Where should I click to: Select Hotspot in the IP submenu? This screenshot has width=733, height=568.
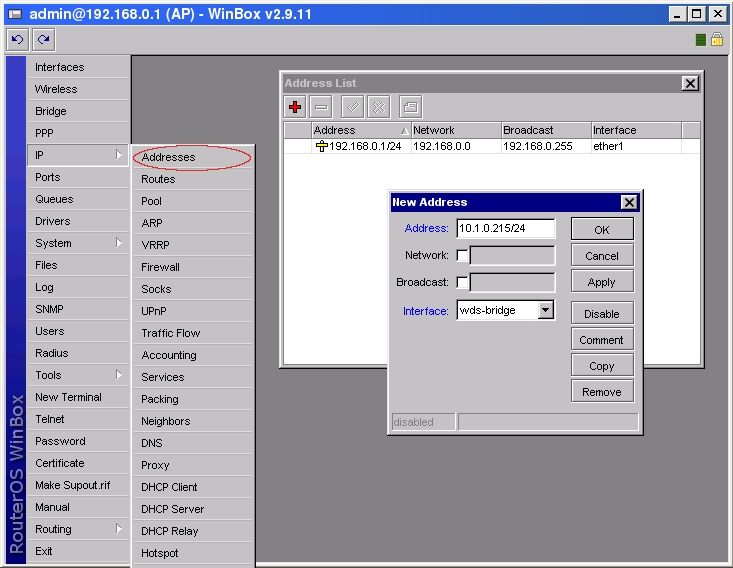tap(193, 553)
